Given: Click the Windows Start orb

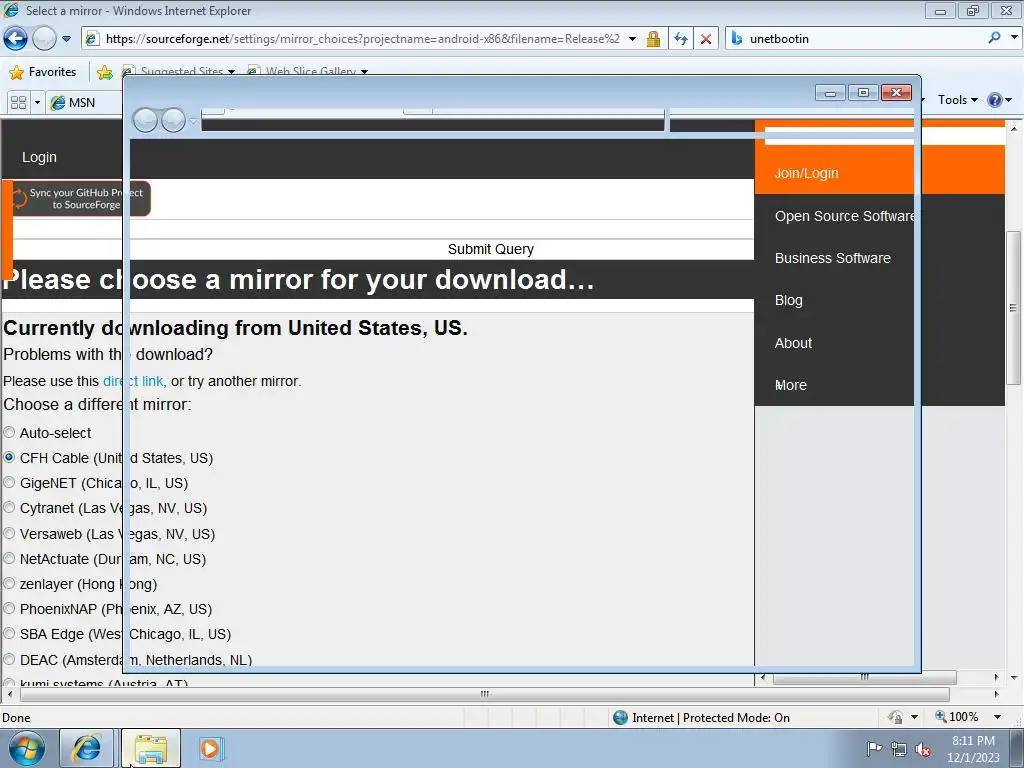Looking at the screenshot, I should tap(27, 749).
